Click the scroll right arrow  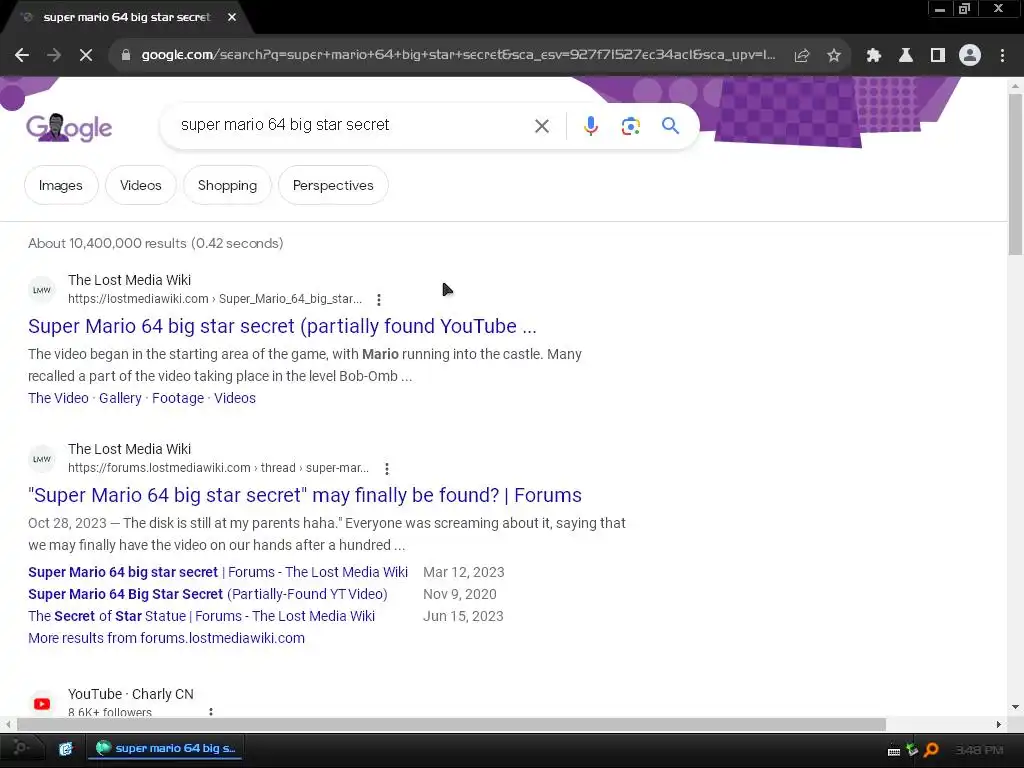click(x=999, y=724)
